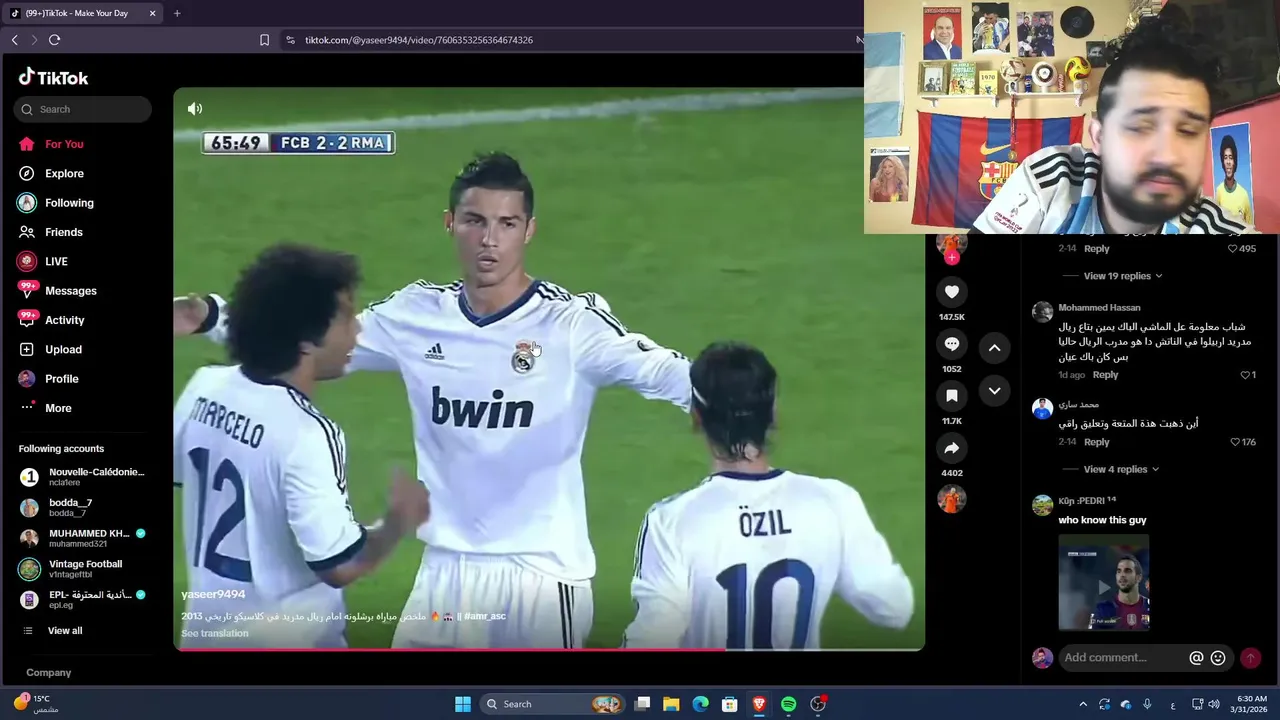Open the Windows Start menu
This screenshot has width=1280, height=720.
point(462,704)
